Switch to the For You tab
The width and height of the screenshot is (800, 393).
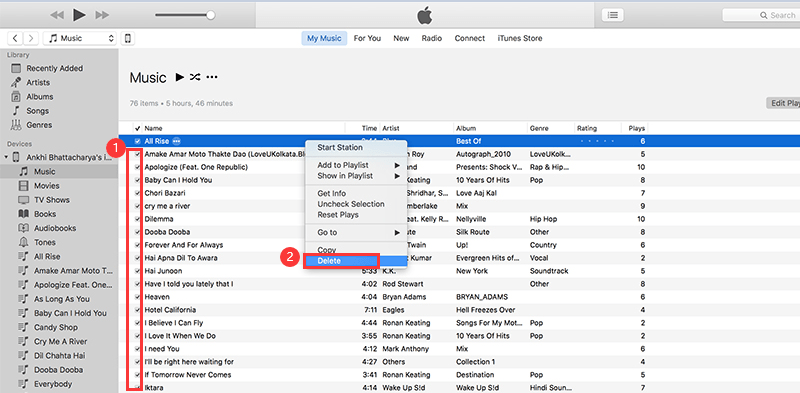coord(367,38)
